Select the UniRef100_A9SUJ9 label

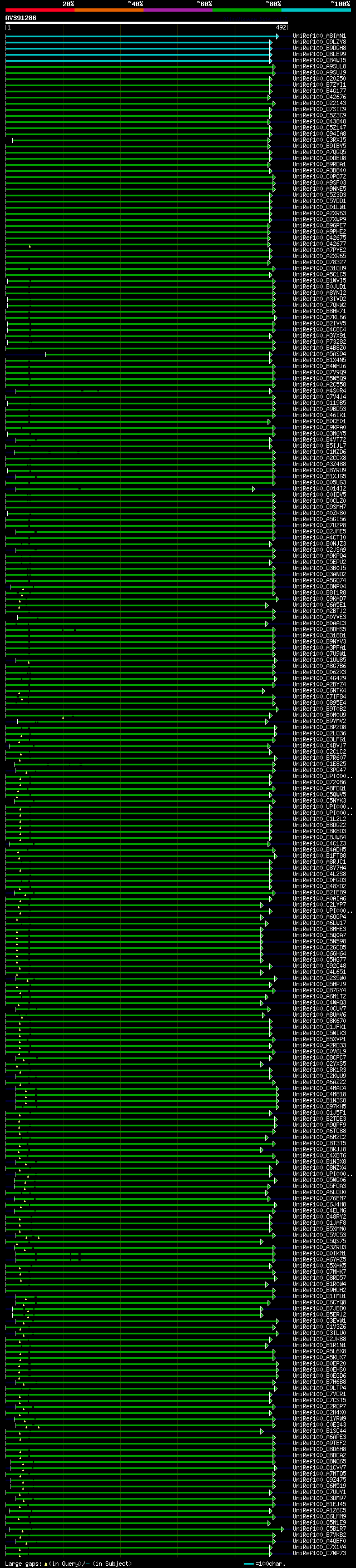point(319,72)
